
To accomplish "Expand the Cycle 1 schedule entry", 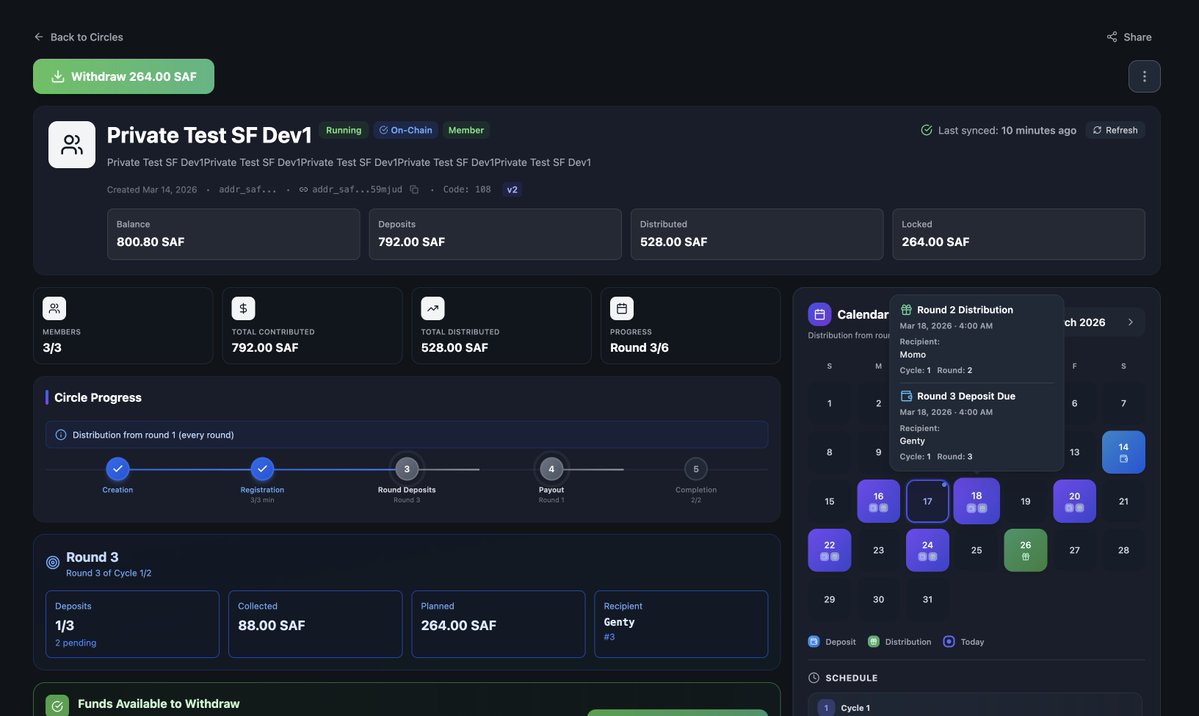I will pyautogui.click(x=975, y=705).
